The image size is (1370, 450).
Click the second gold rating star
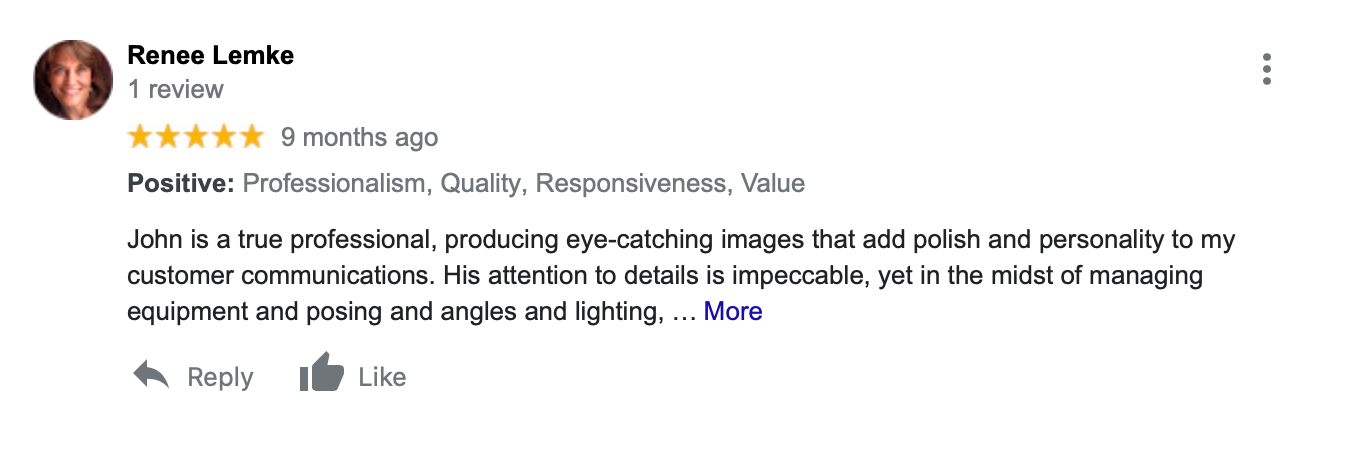pos(169,137)
